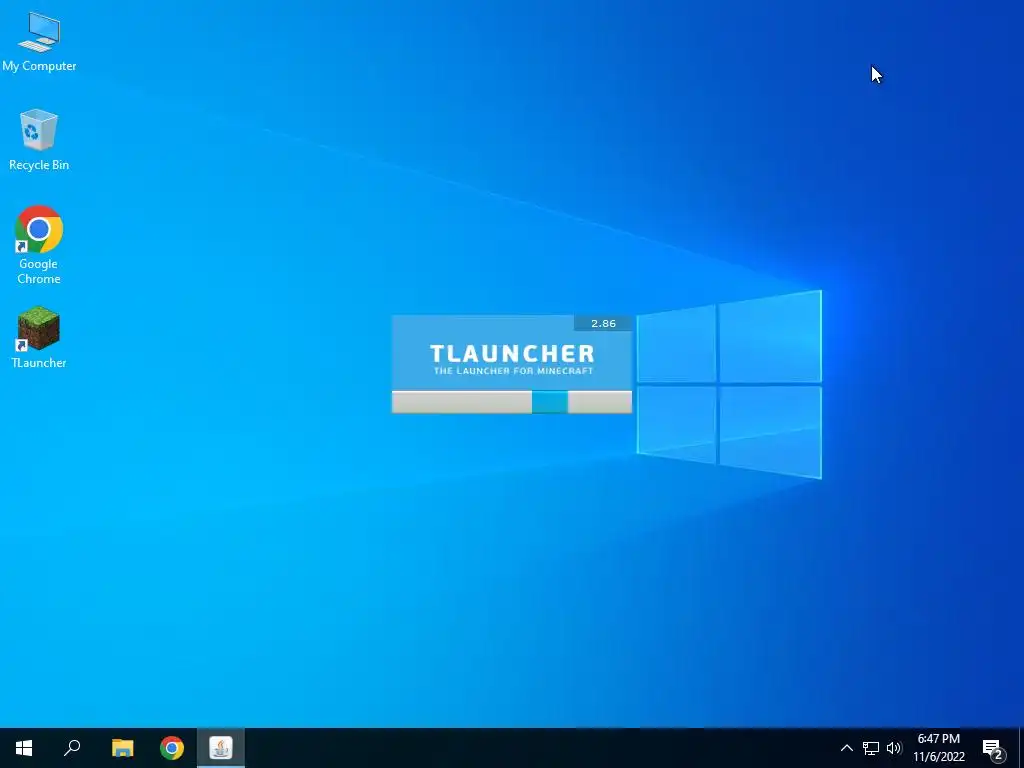Show hidden system tray icons
The image size is (1024, 768).
pos(846,748)
